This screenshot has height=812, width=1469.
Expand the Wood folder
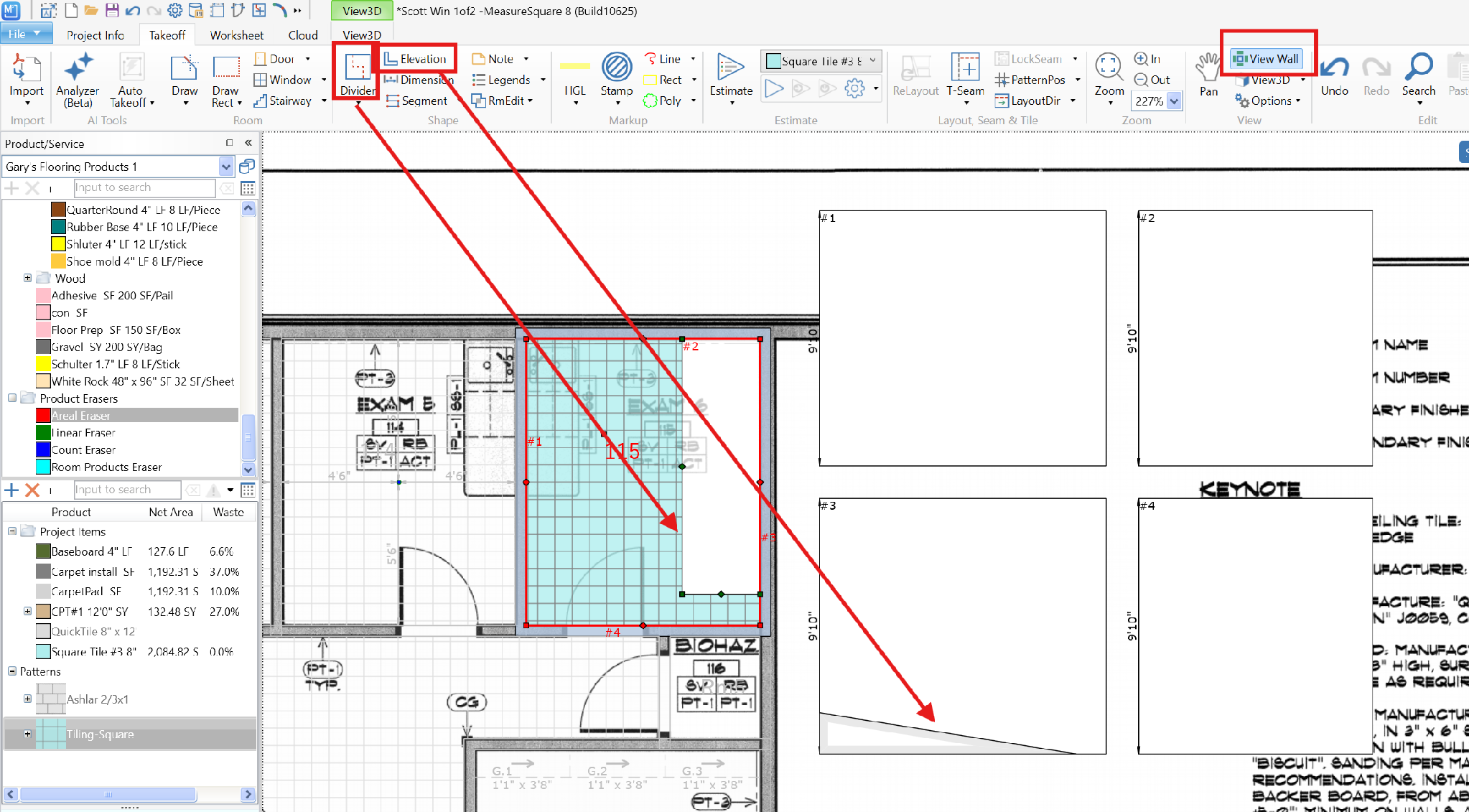coord(27,278)
